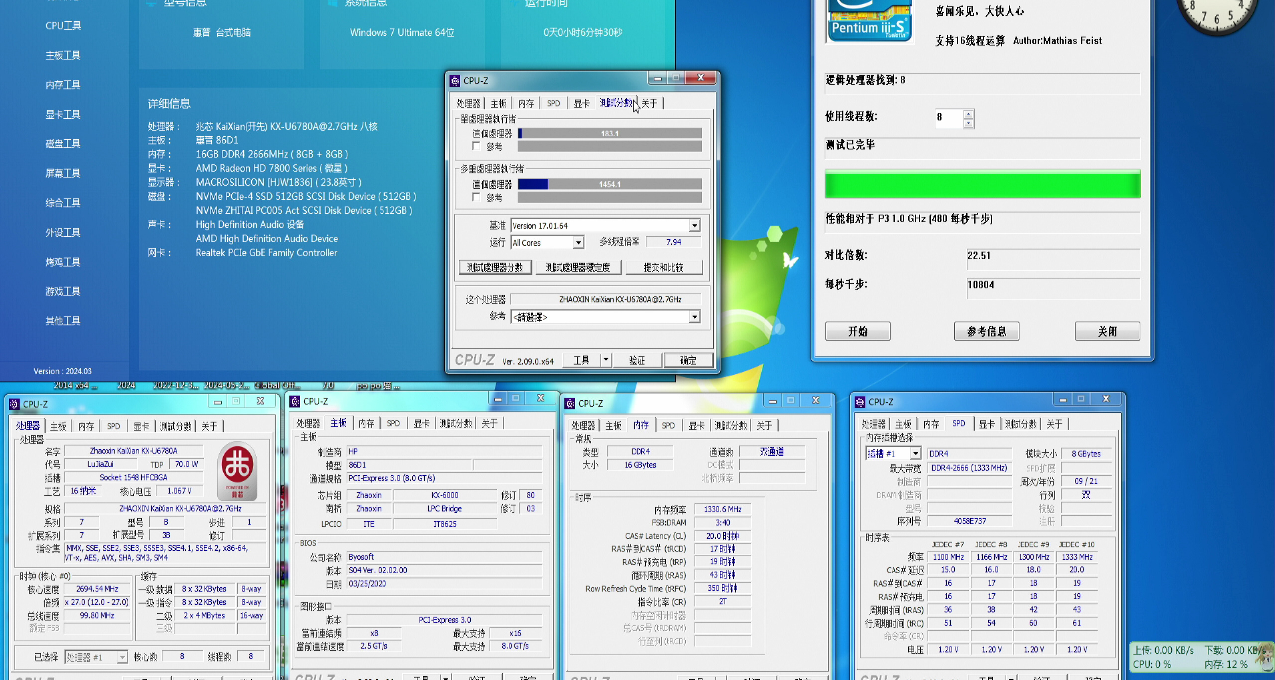Switch to 处理器 tab in benchmark window
The width and height of the screenshot is (1275, 680).
(469, 103)
